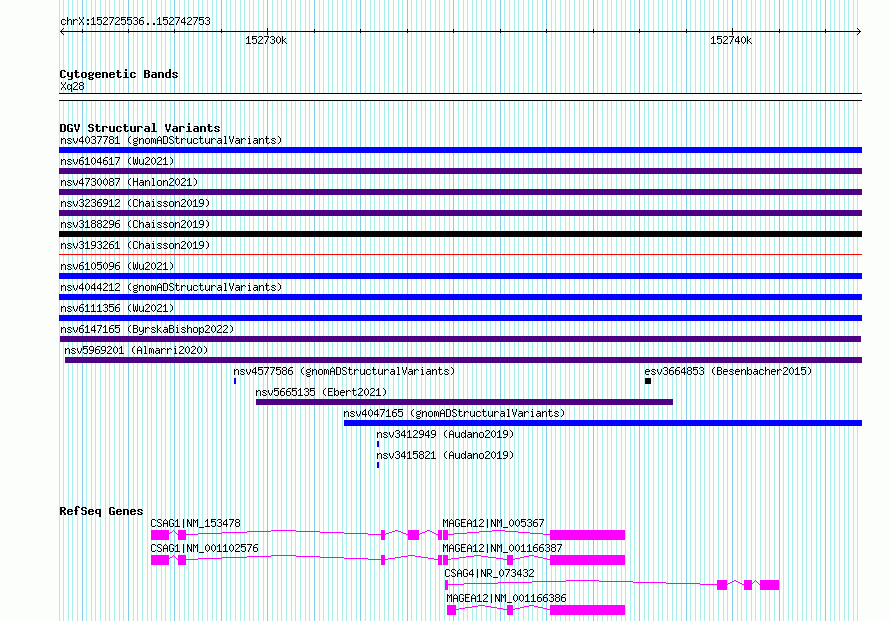Select the CSAG4|NR_073432 gene label

click(x=489, y=573)
